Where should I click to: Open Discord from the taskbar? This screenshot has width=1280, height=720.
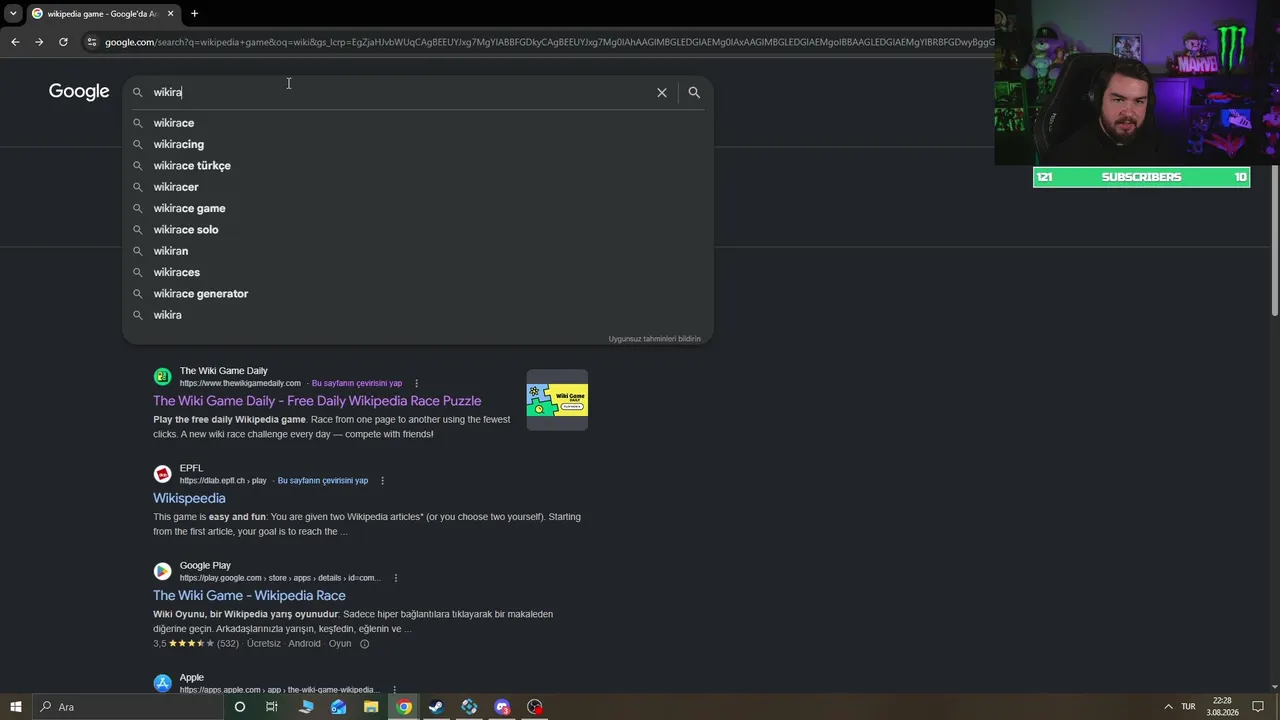(x=502, y=707)
